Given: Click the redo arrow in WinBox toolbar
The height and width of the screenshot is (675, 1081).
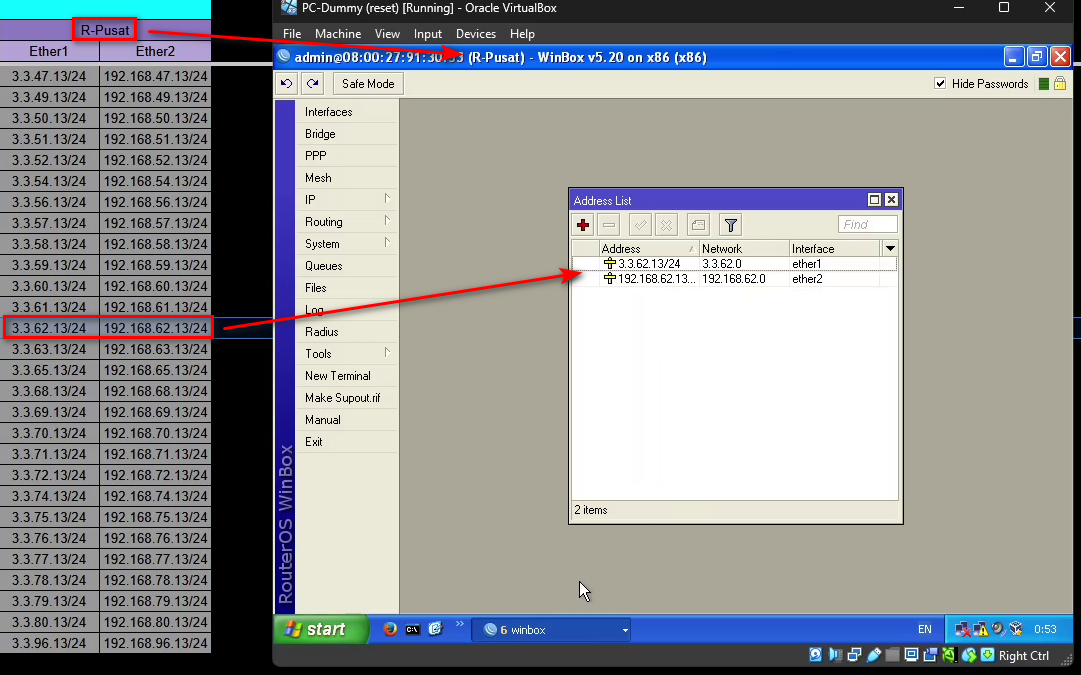Looking at the screenshot, I should click(312, 83).
